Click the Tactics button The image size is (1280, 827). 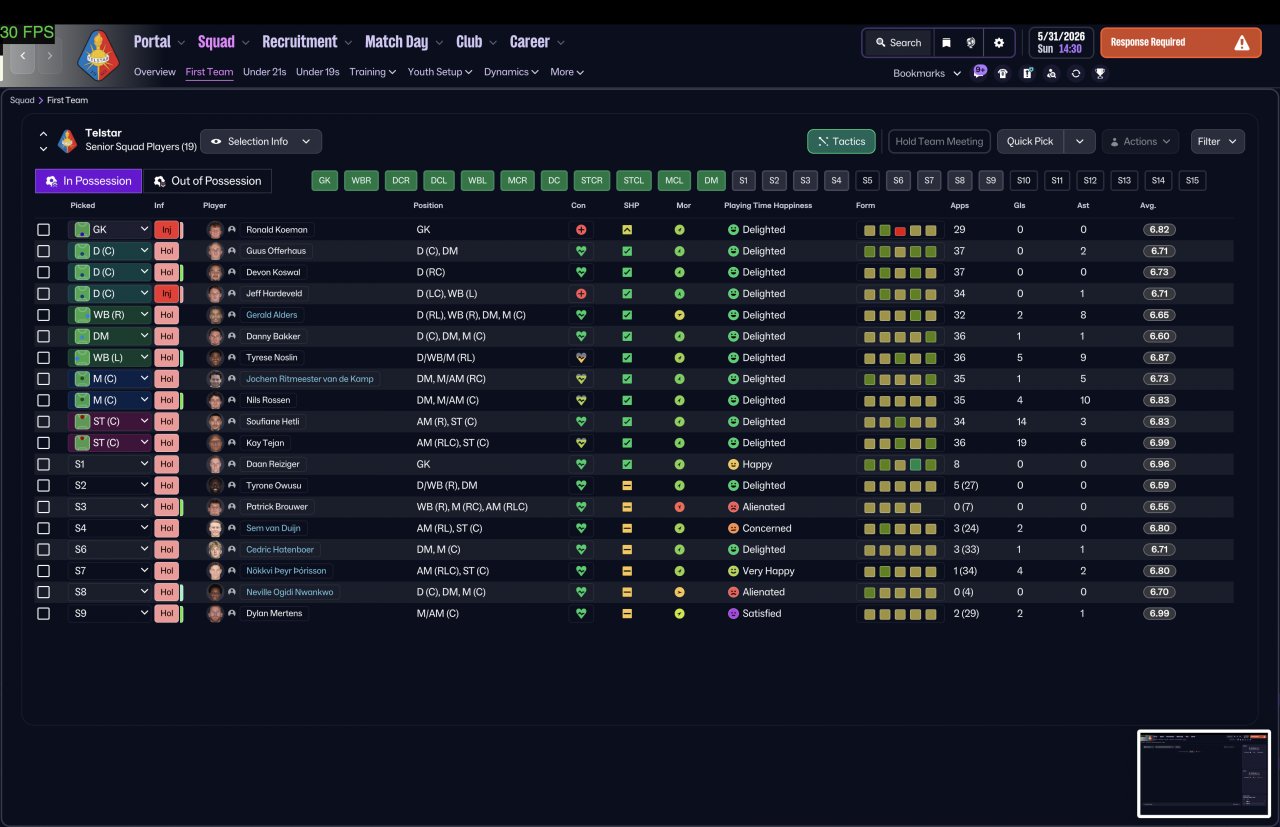click(841, 142)
